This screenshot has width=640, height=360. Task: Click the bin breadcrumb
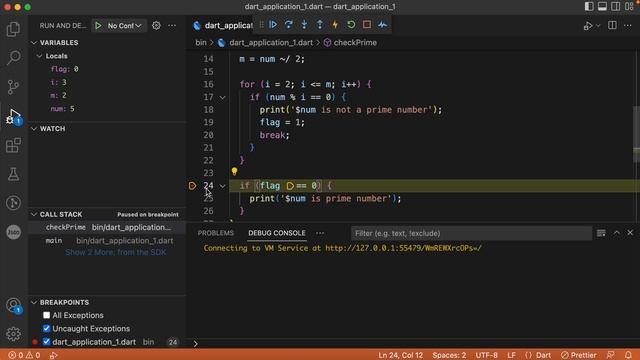201,42
